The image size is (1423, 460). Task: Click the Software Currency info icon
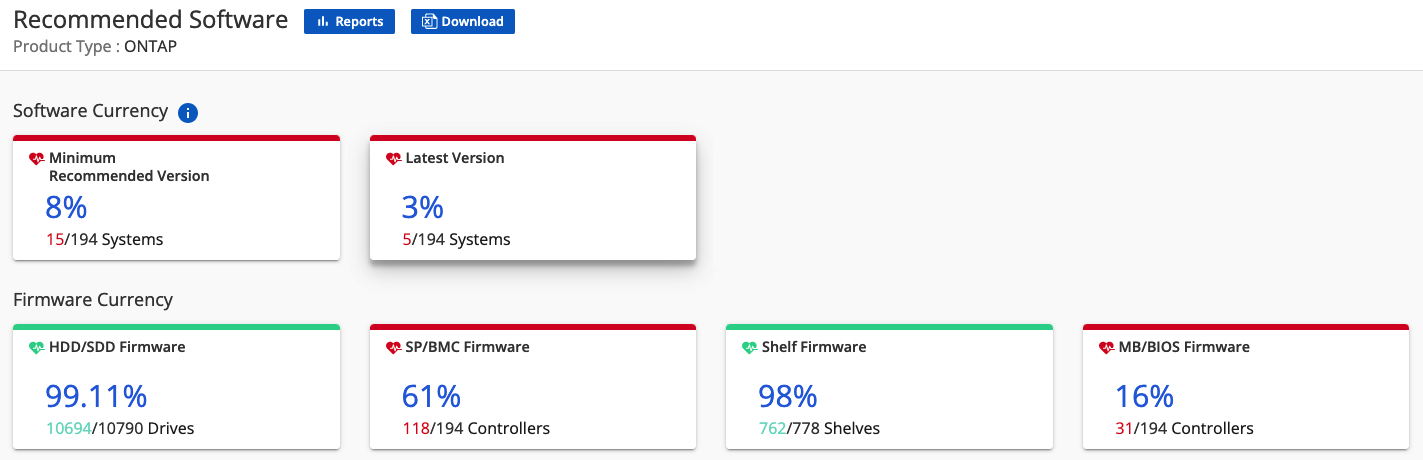point(188,113)
